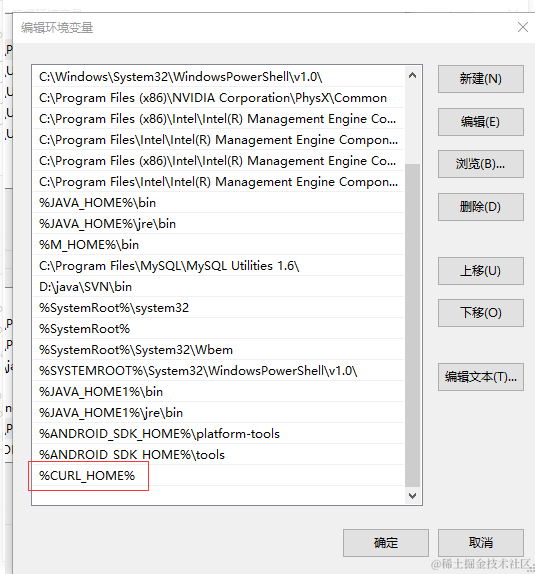This screenshot has width=535, height=574.
Task: Select %JAVA_HOME%\bin entry
Action: 218,203
